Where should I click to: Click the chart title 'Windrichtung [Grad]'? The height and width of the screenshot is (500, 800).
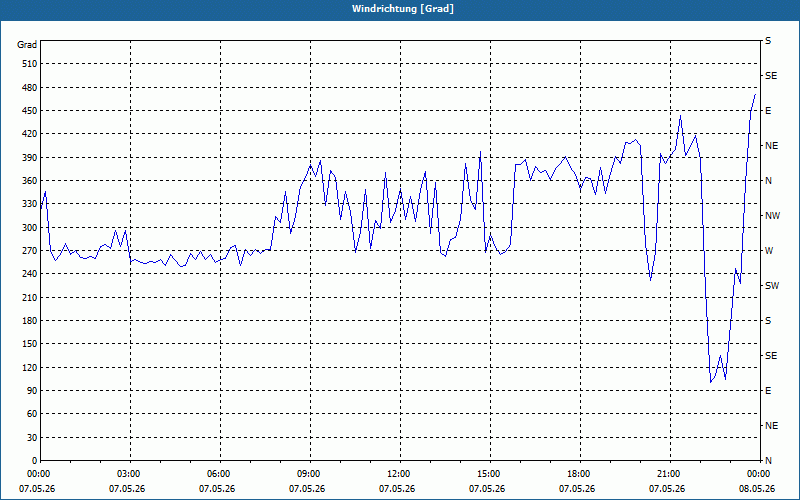tap(403, 9)
